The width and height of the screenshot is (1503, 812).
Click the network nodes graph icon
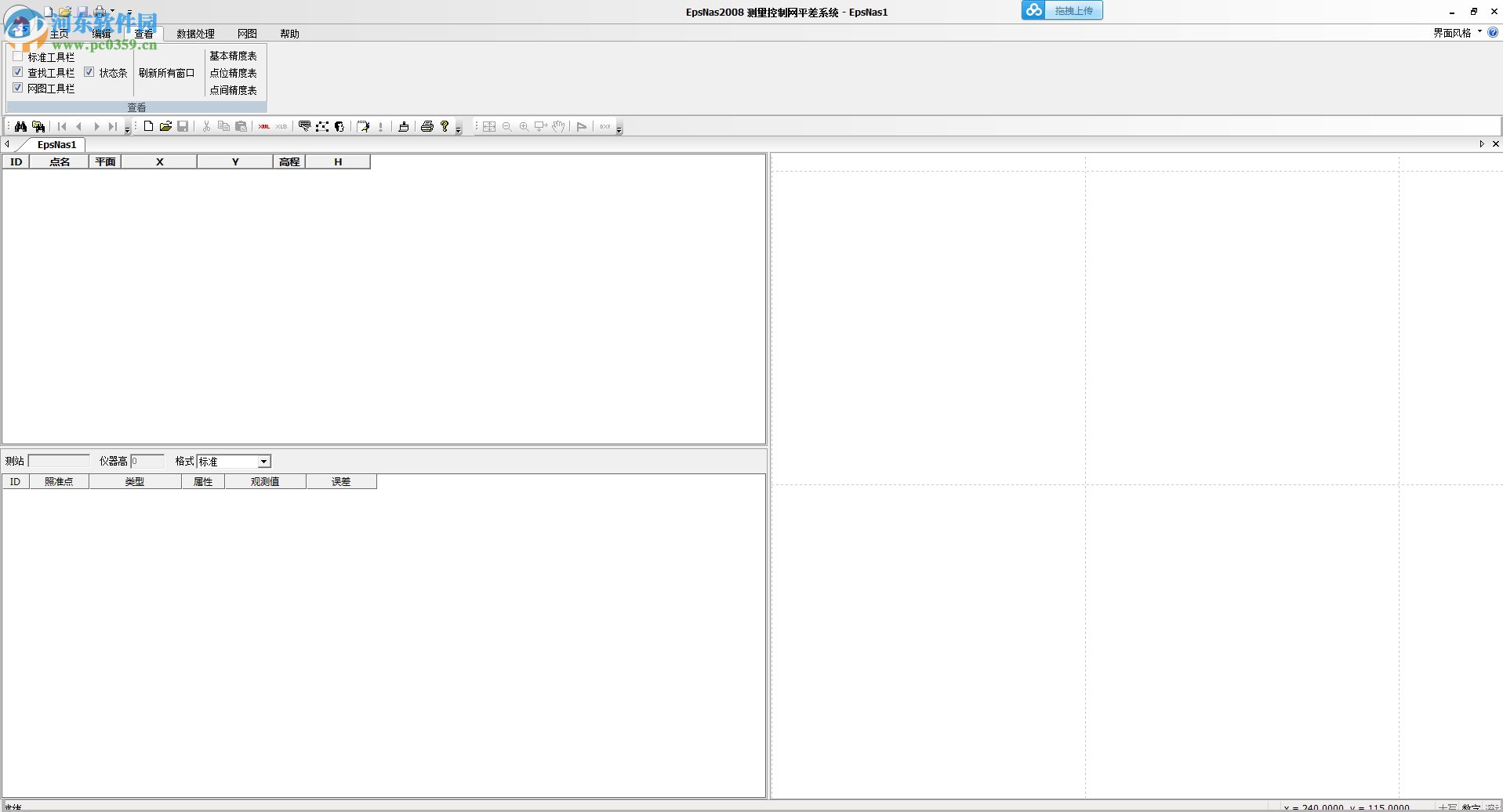point(322,126)
